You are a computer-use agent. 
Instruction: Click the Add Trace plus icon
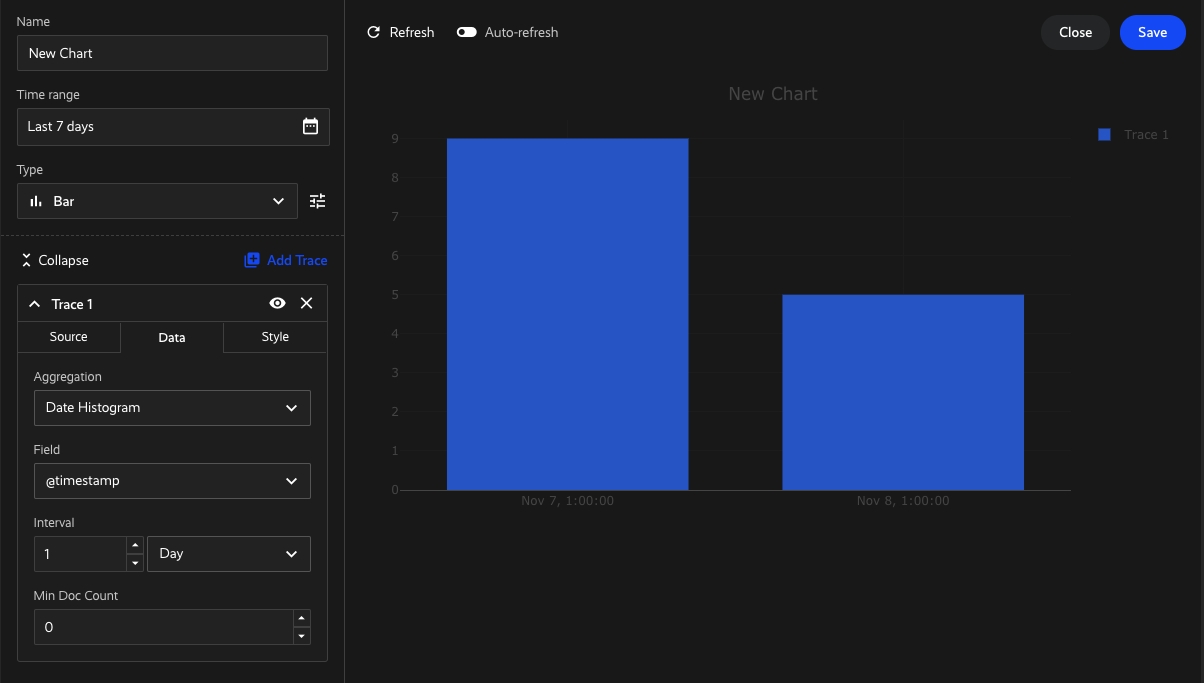coord(252,260)
